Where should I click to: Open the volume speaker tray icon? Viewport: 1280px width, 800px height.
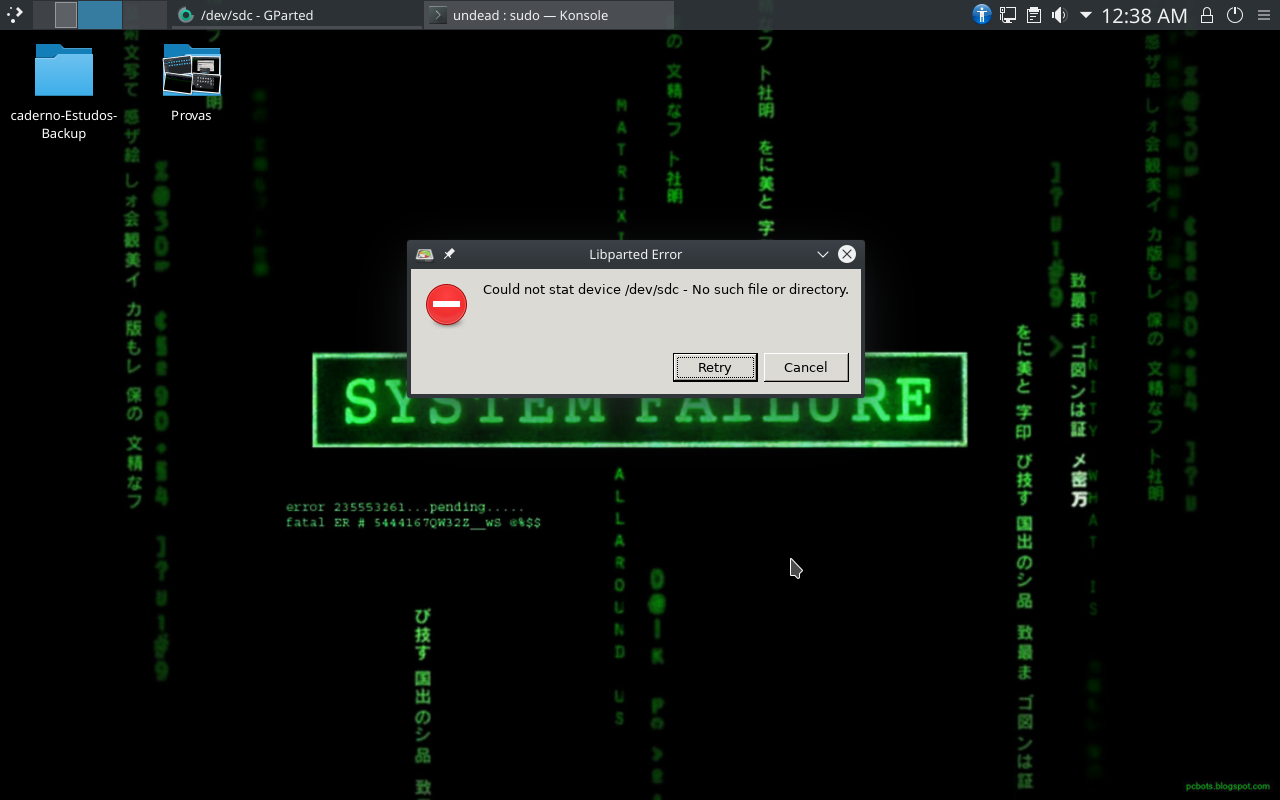pos(1059,15)
